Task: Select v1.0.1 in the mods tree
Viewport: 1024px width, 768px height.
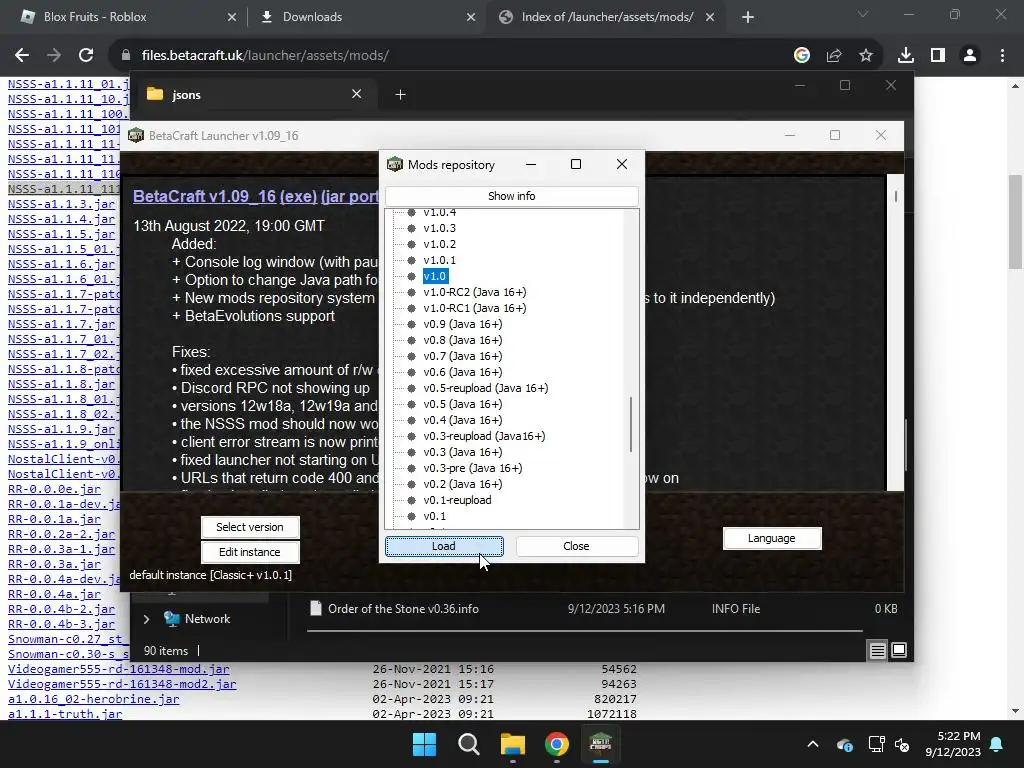Action: pos(440,260)
